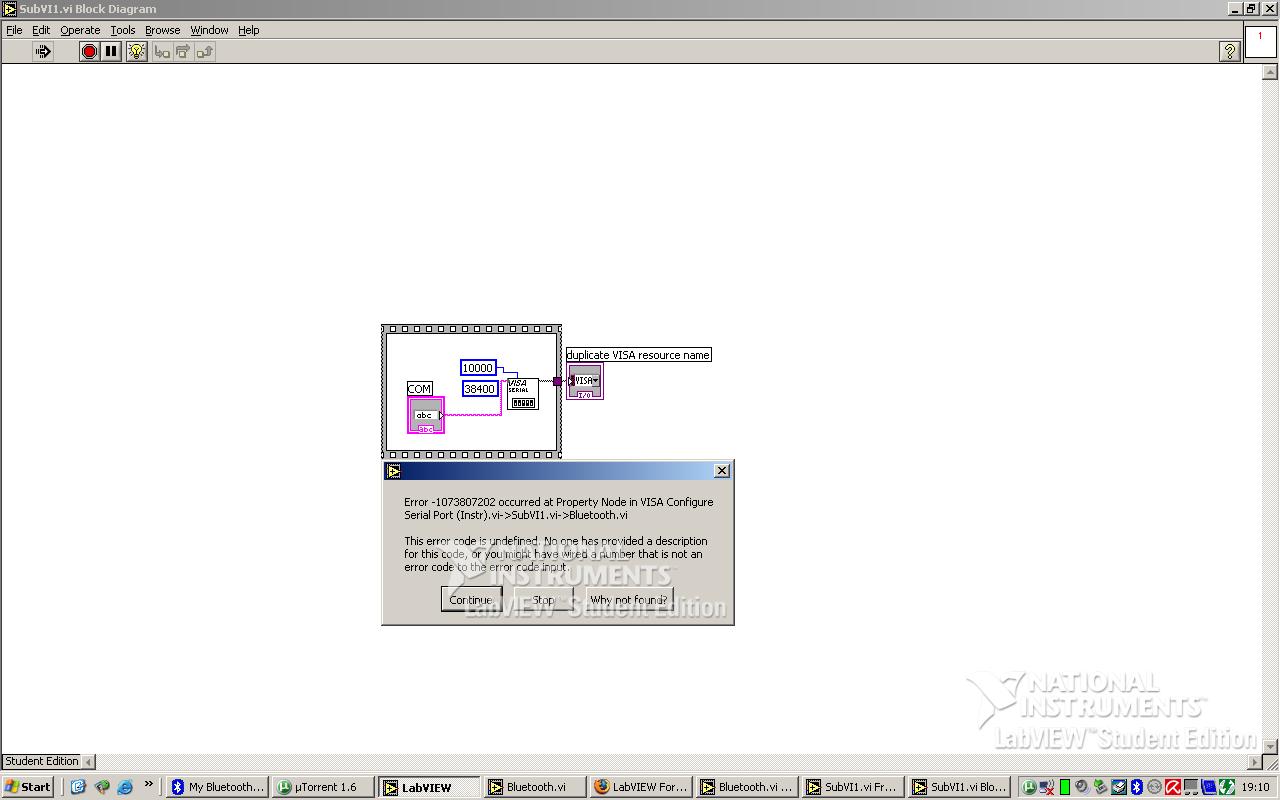Open the Window menu
This screenshot has width=1280, height=800.
(x=210, y=30)
